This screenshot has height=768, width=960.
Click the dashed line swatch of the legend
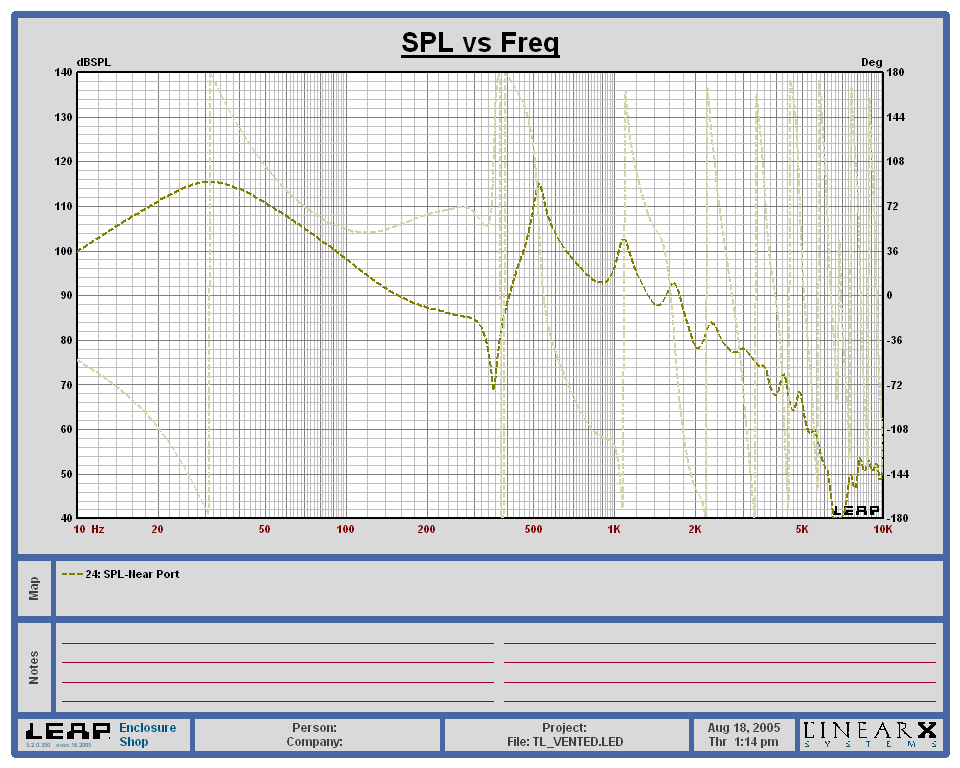(72, 574)
